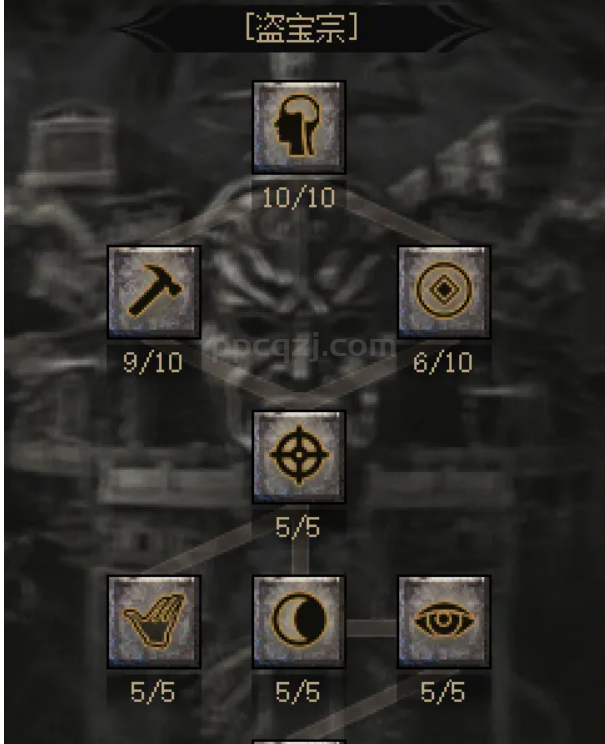Click the 5/5 counter under eye skill
The height and width of the screenshot is (744, 605).
pos(442,692)
